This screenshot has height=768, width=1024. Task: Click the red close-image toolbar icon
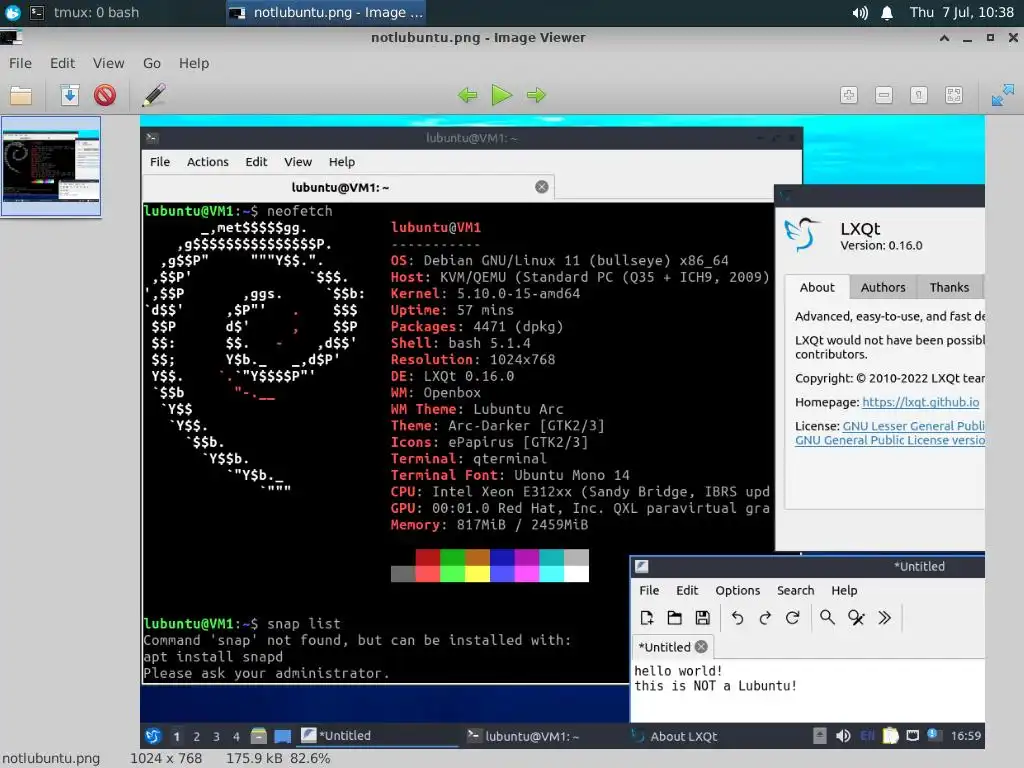(104, 95)
